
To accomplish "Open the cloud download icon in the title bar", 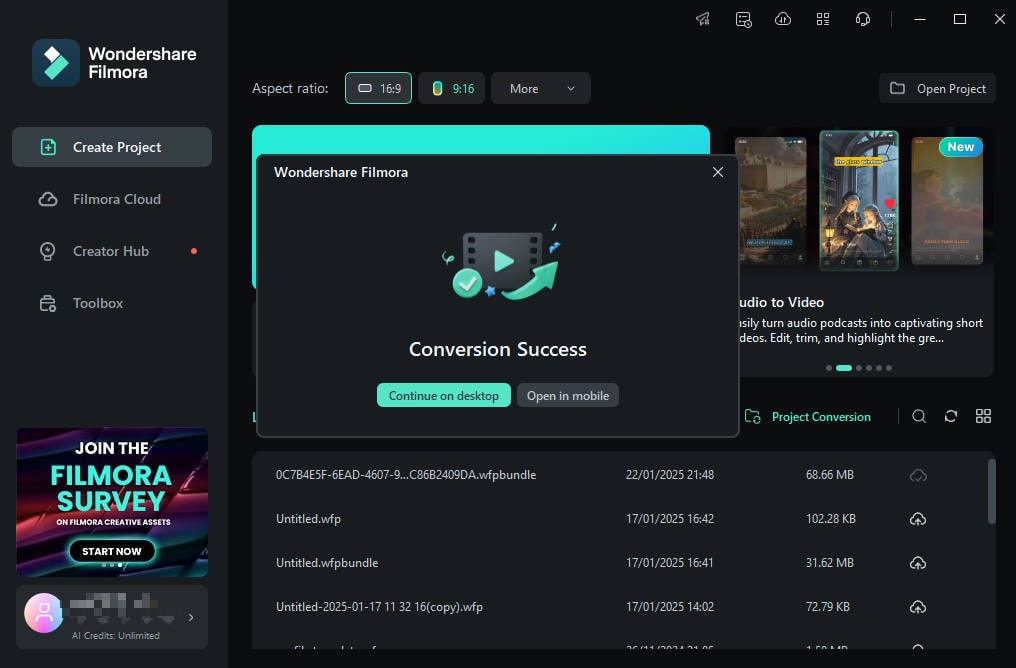I will coord(783,19).
